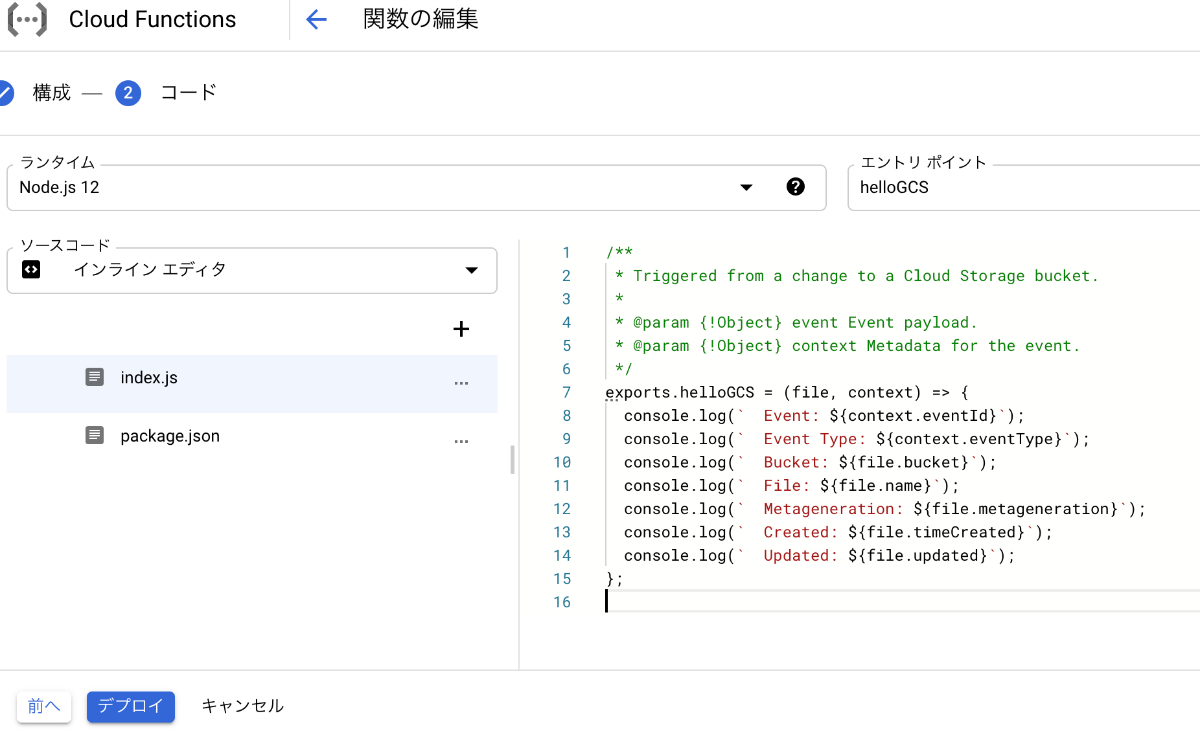Click the file.timeCreated log line
This screenshot has width=1200, height=742.
pos(838,531)
